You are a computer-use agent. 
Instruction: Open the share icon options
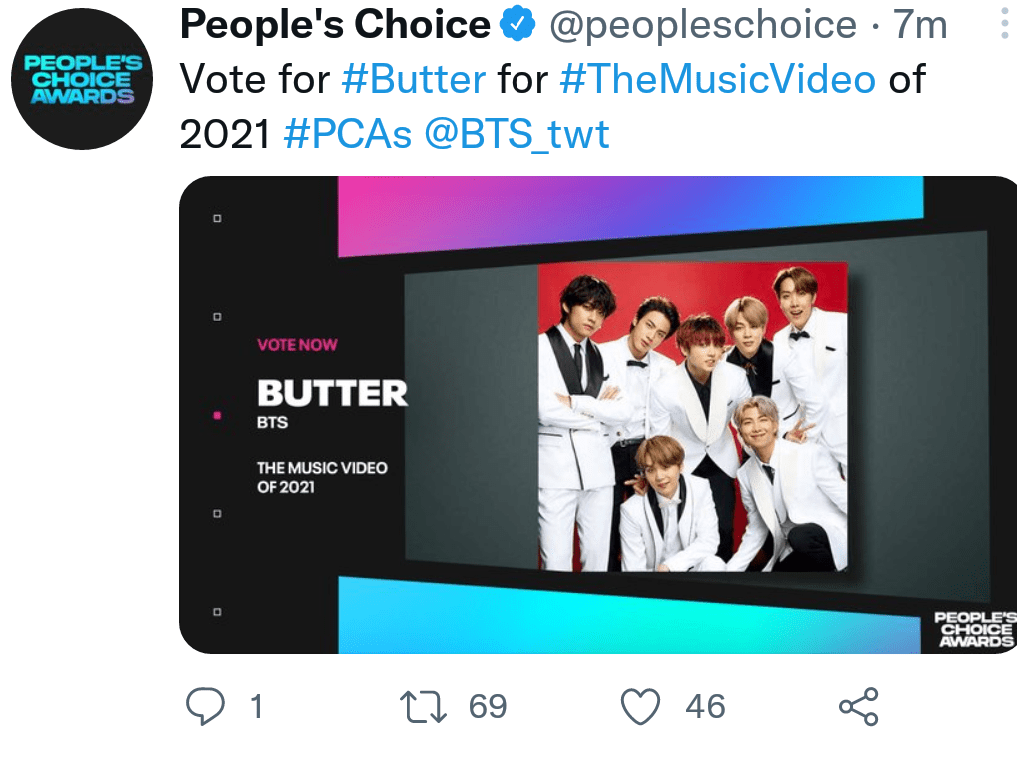coord(859,707)
